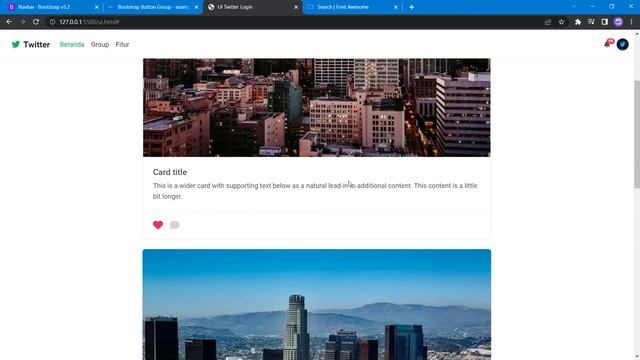This screenshot has height=360, width=640.
Task: Close the Font Awesome tab
Action: pos(396,7)
